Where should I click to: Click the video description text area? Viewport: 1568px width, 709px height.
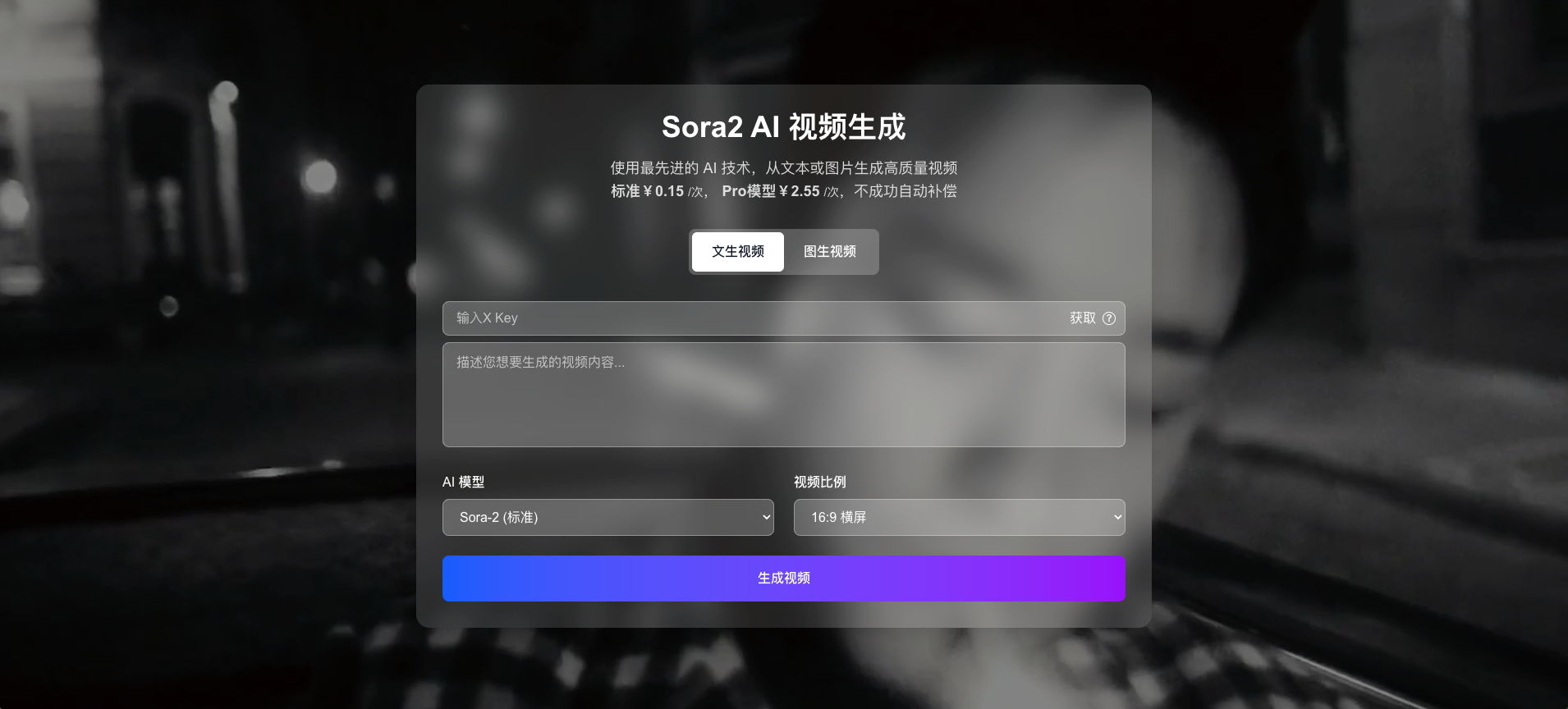pyautogui.click(x=783, y=395)
